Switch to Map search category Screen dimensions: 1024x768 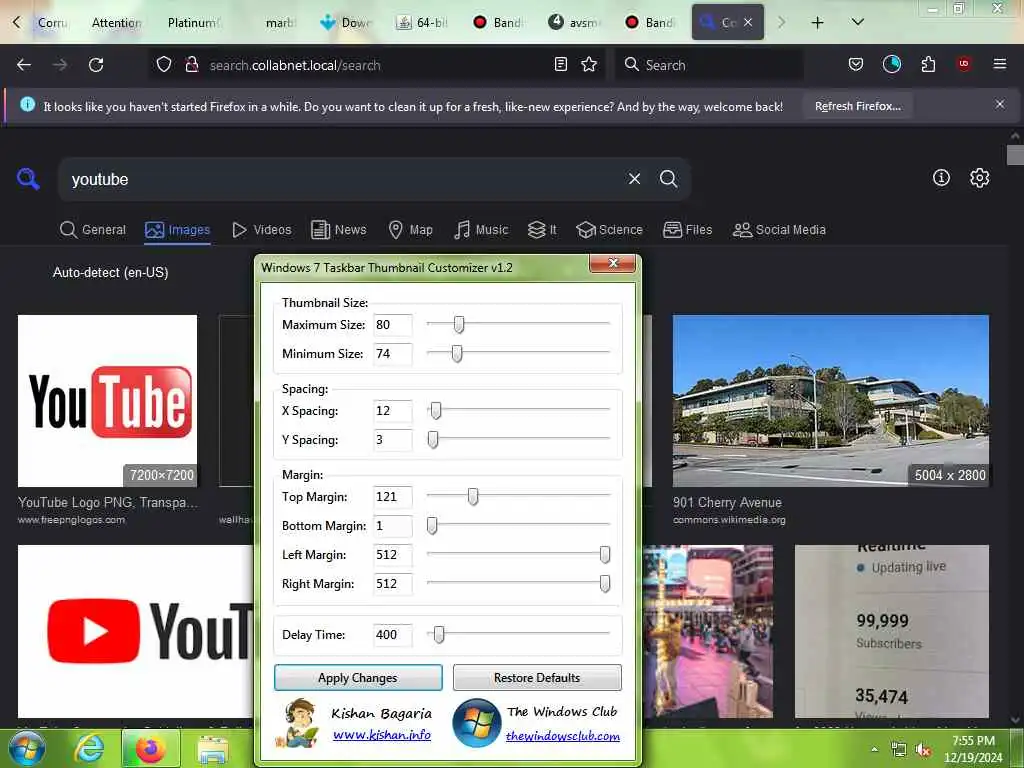tap(410, 230)
